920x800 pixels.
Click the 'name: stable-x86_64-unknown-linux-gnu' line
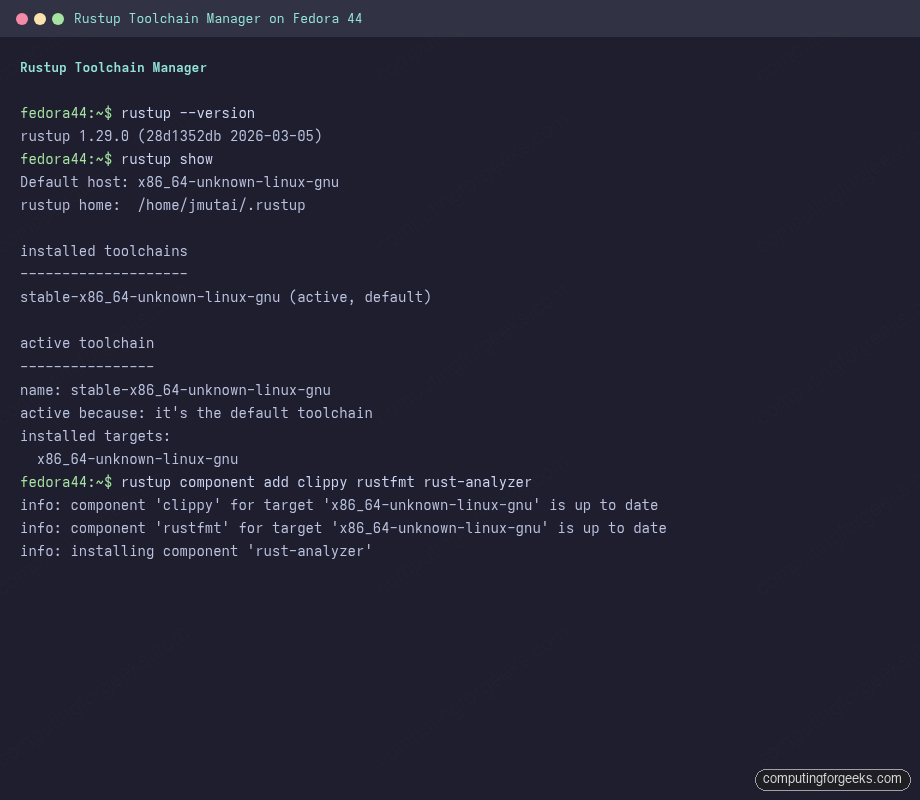click(x=175, y=390)
